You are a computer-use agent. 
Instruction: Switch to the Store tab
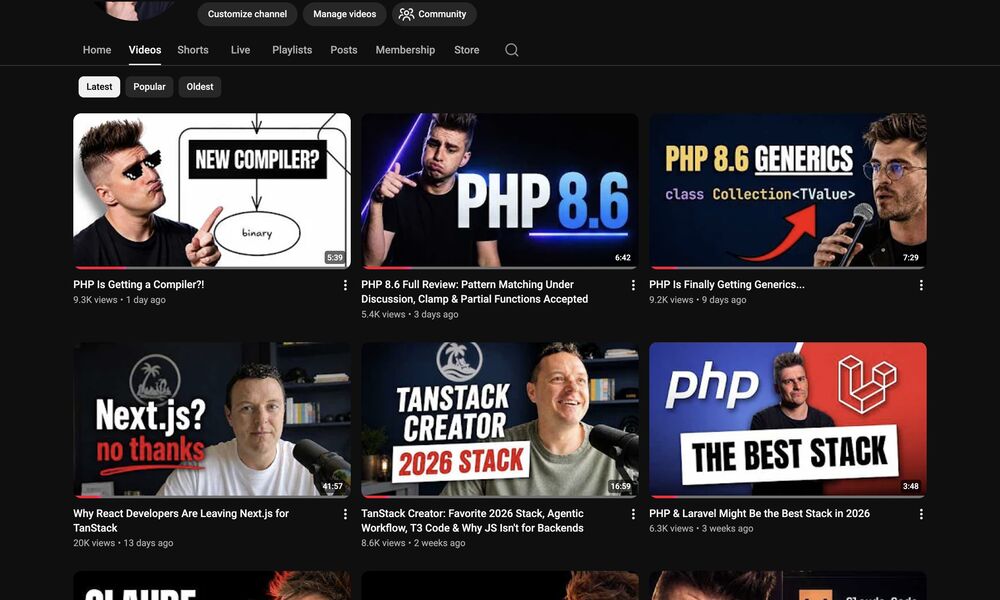click(466, 50)
